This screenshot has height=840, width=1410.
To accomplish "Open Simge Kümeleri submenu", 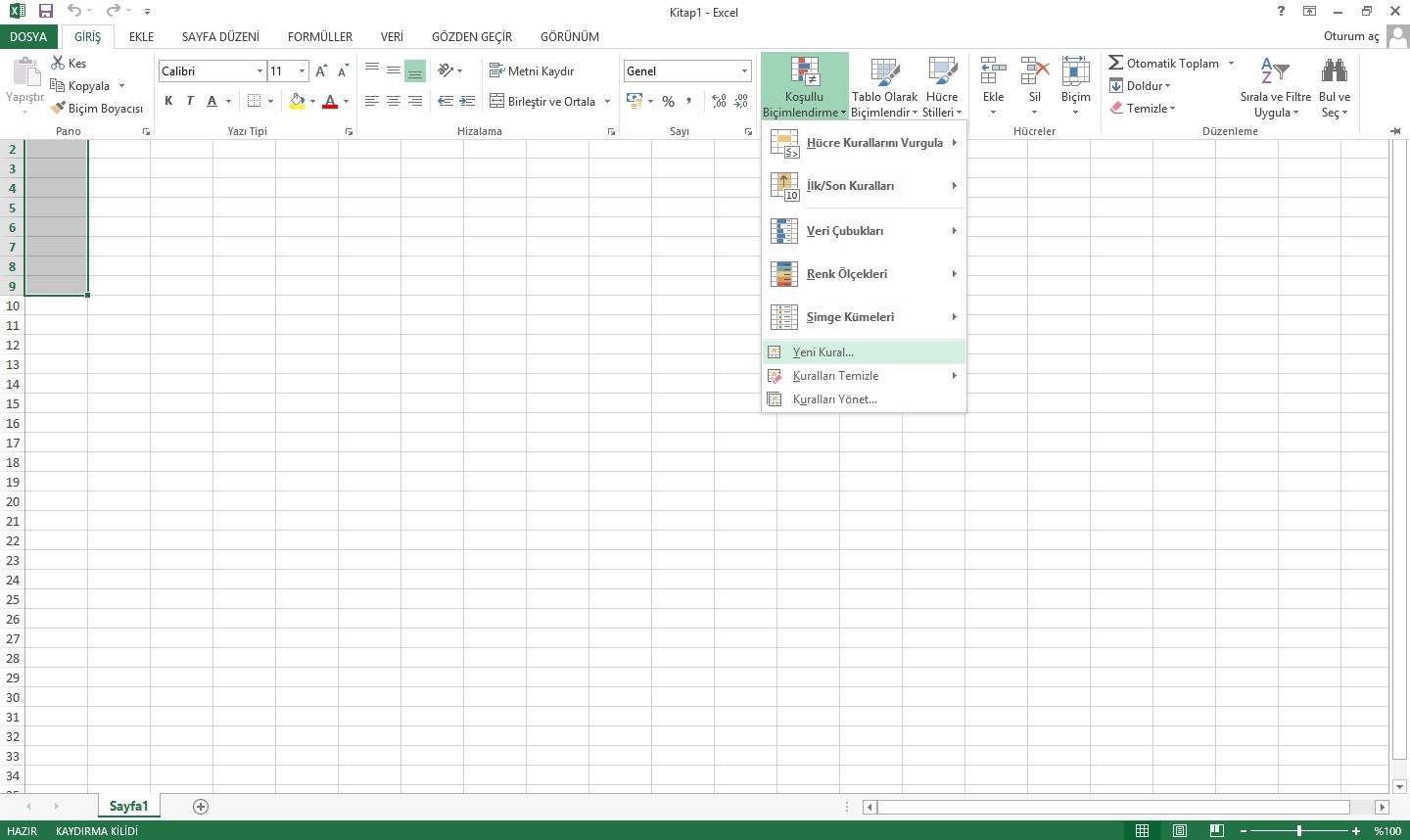I will point(864,317).
